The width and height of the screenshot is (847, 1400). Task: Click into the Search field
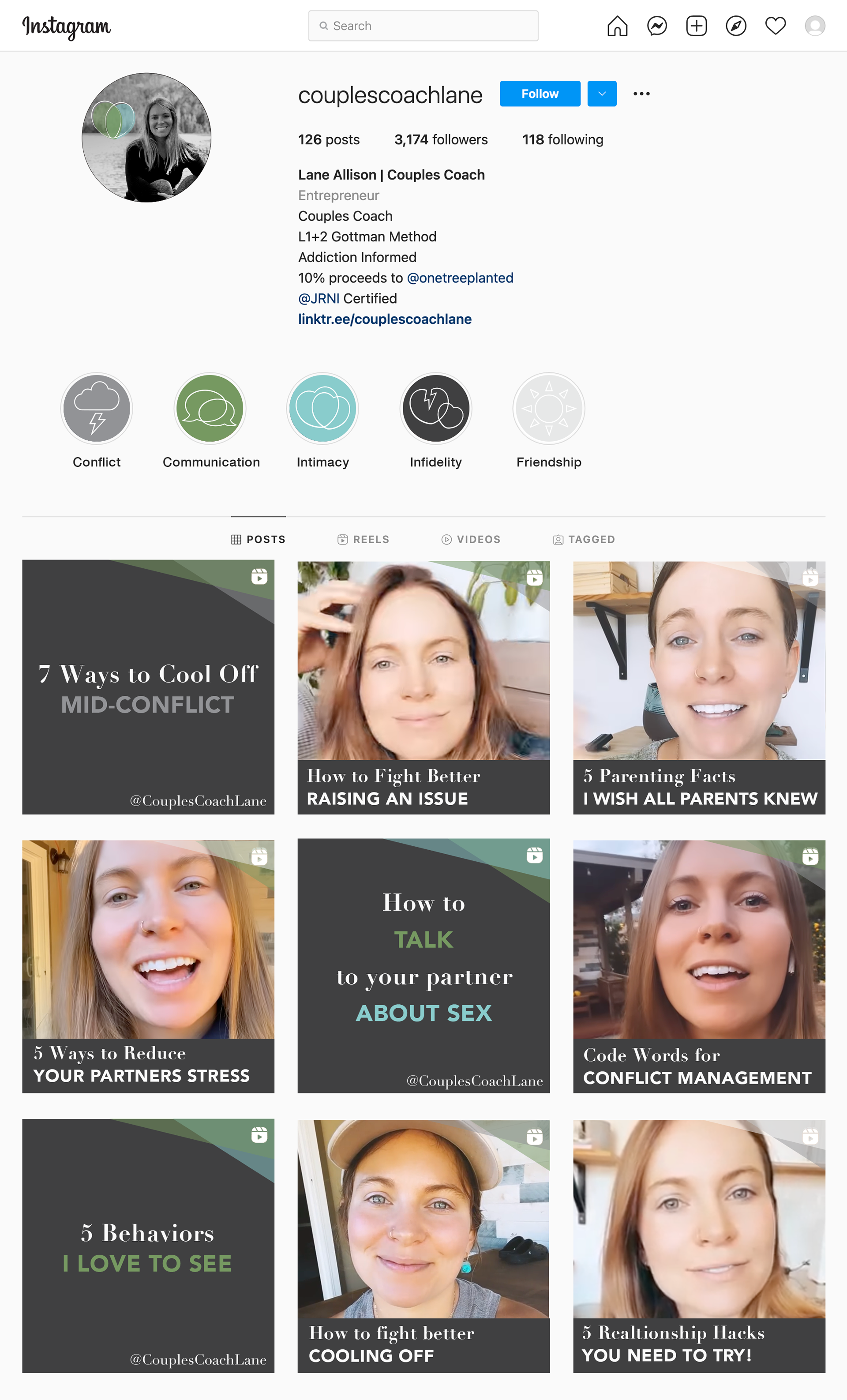coord(423,26)
